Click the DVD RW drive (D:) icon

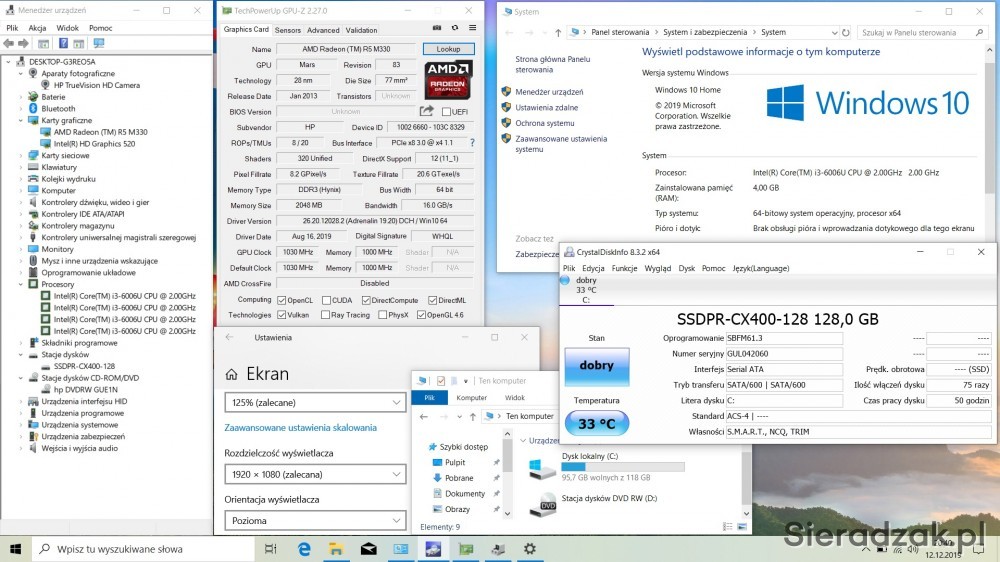[543, 505]
